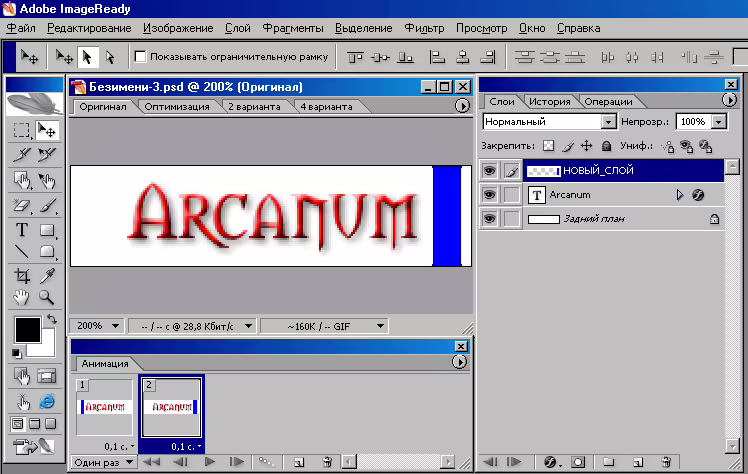
Task: Create new layer icon in Layers panel
Action: [x=638, y=462]
